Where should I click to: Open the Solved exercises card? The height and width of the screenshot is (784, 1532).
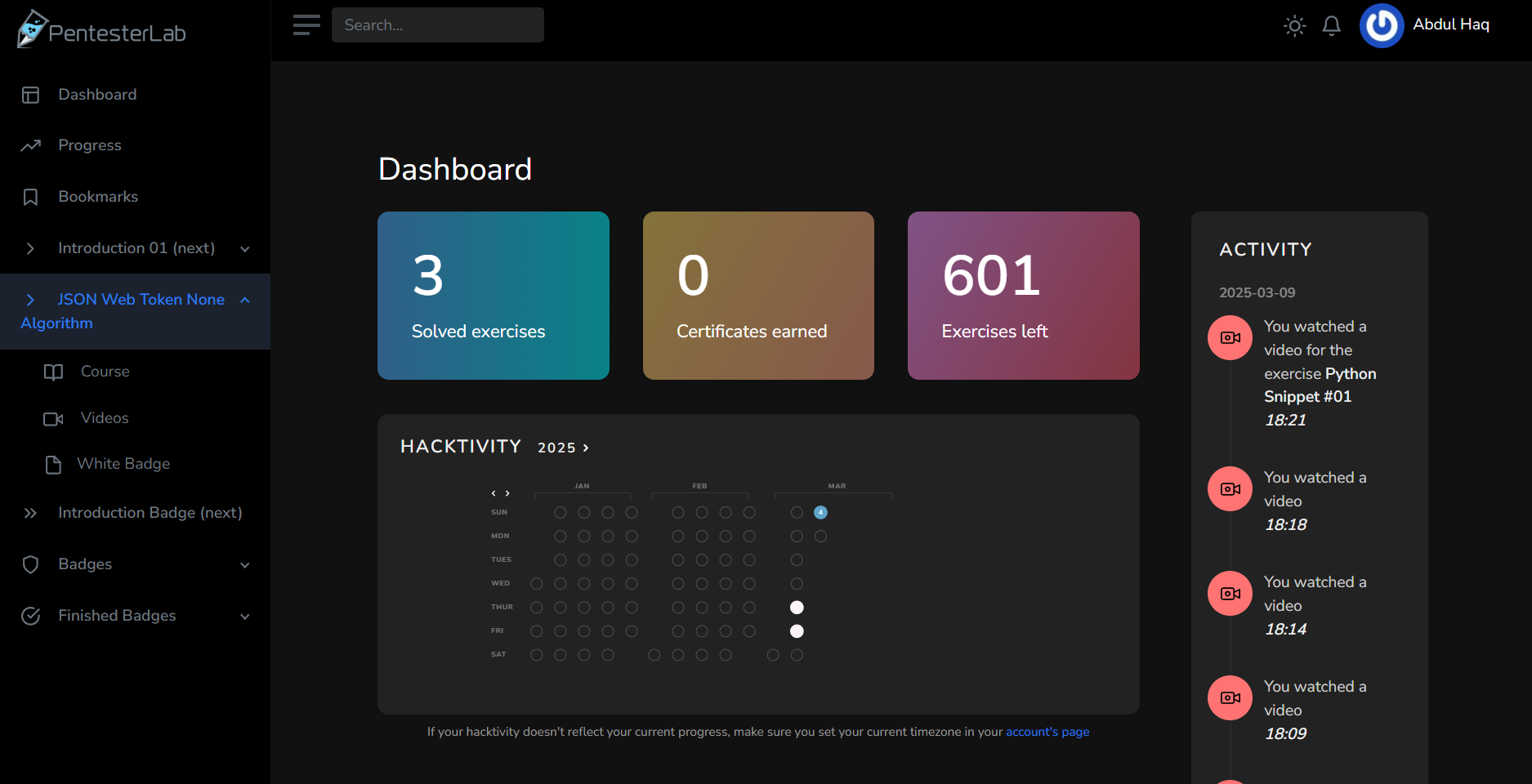pyautogui.click(x=494, y=296)
